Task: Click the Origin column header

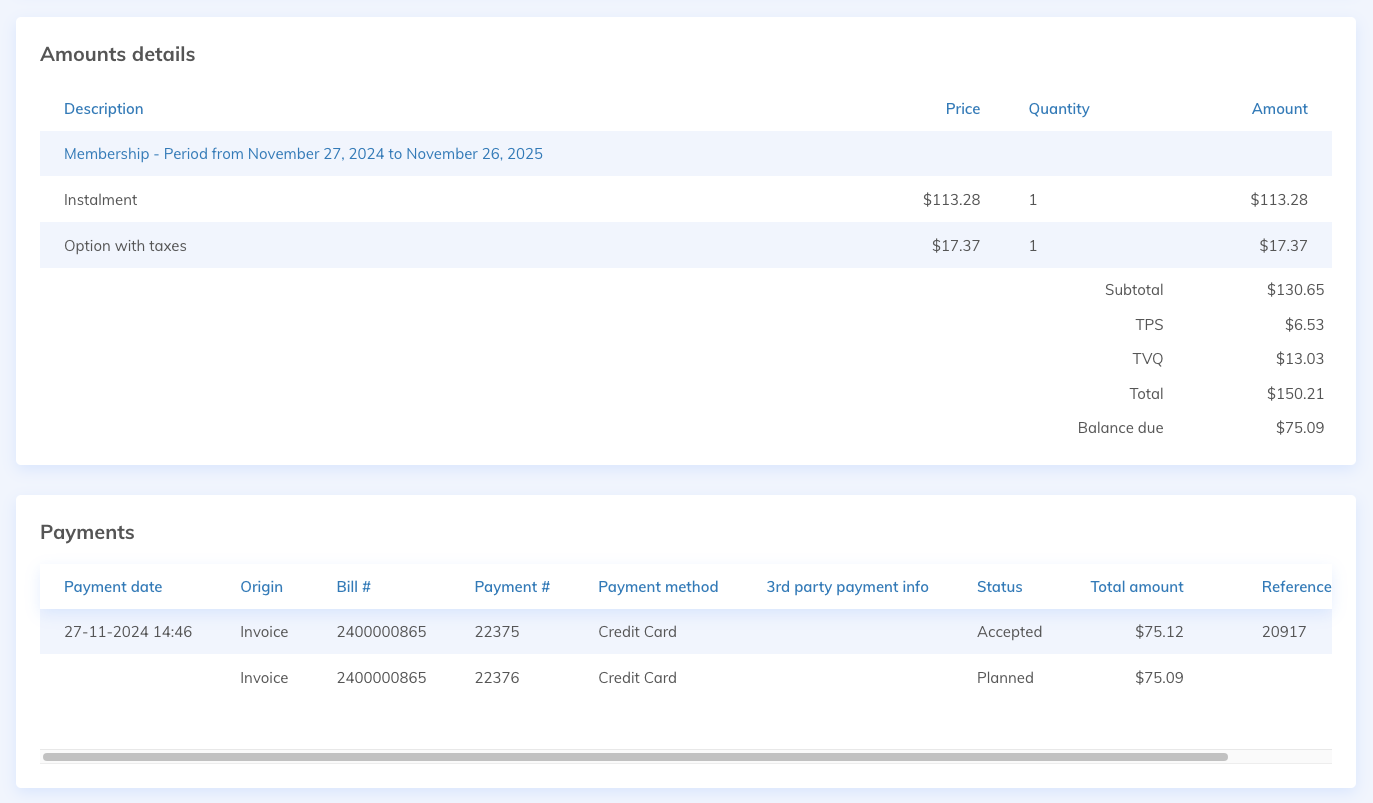Action: point(261,587)
